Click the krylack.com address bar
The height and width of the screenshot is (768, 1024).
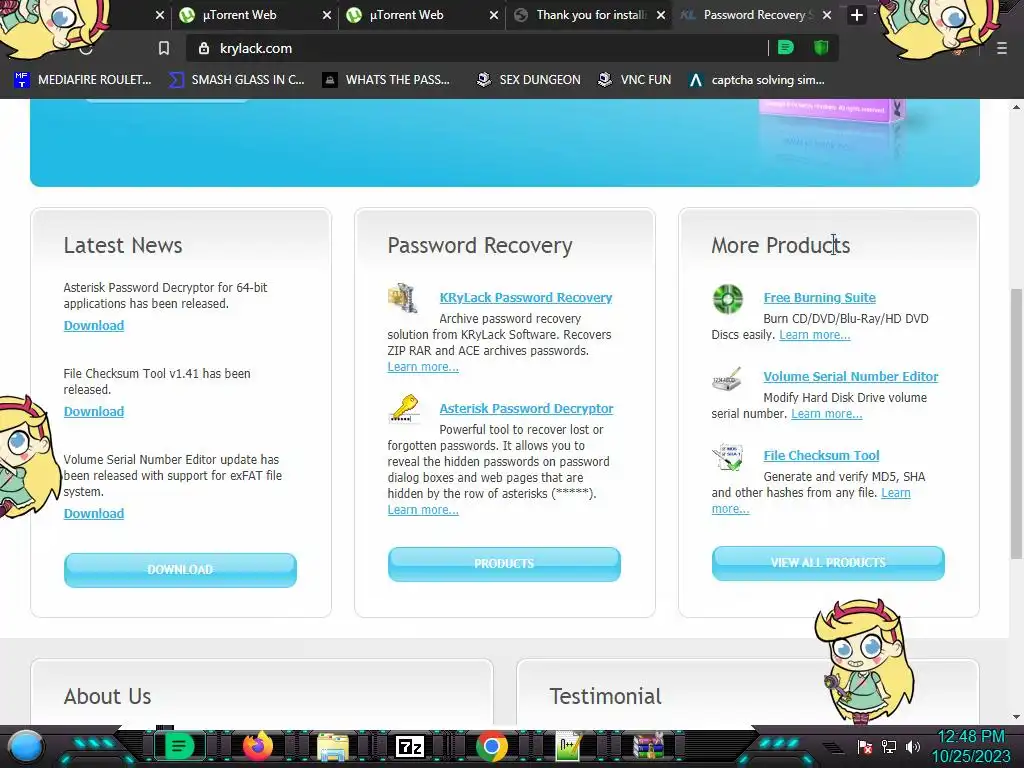(x=477, y=48)
